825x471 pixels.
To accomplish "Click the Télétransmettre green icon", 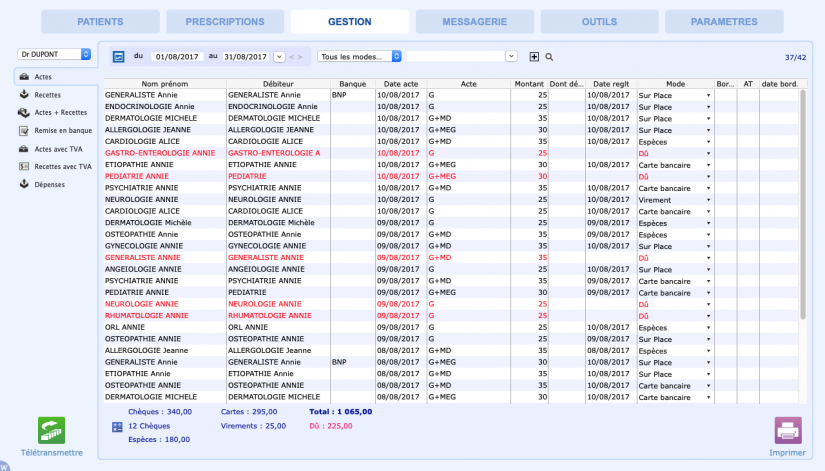I will (51, 430).
